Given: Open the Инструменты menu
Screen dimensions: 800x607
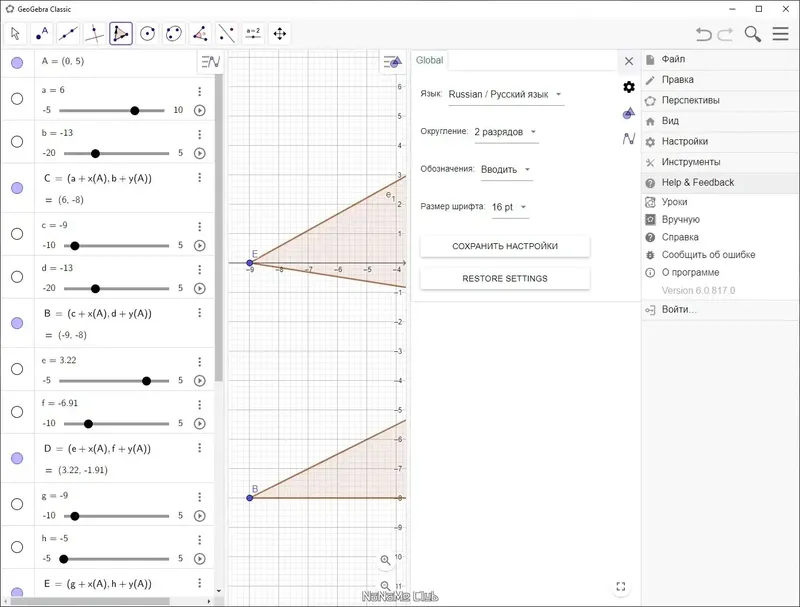Looking at the screenshot, I should pyautogui.click(x=719, y=162).
